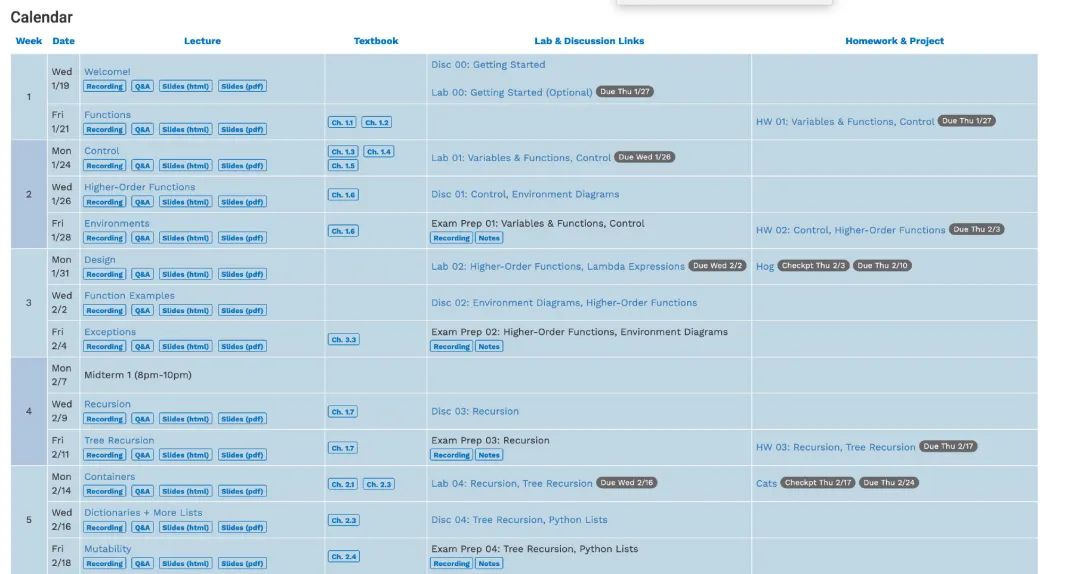Open Disc 02: Environment Diagrams, Higher-Order Functions
The image size is (1080, 574).
point(564,303)
